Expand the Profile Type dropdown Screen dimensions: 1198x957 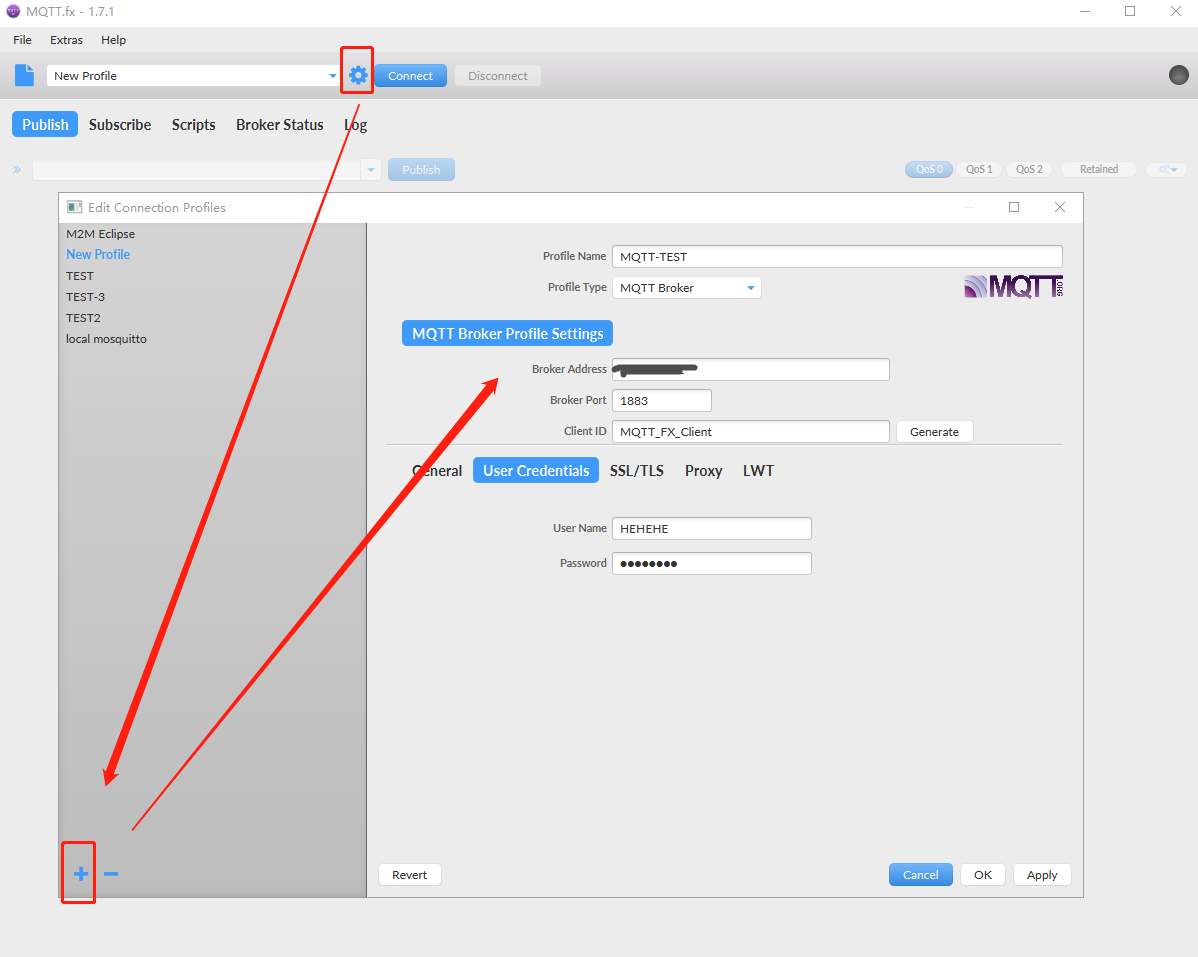[750, 288]
